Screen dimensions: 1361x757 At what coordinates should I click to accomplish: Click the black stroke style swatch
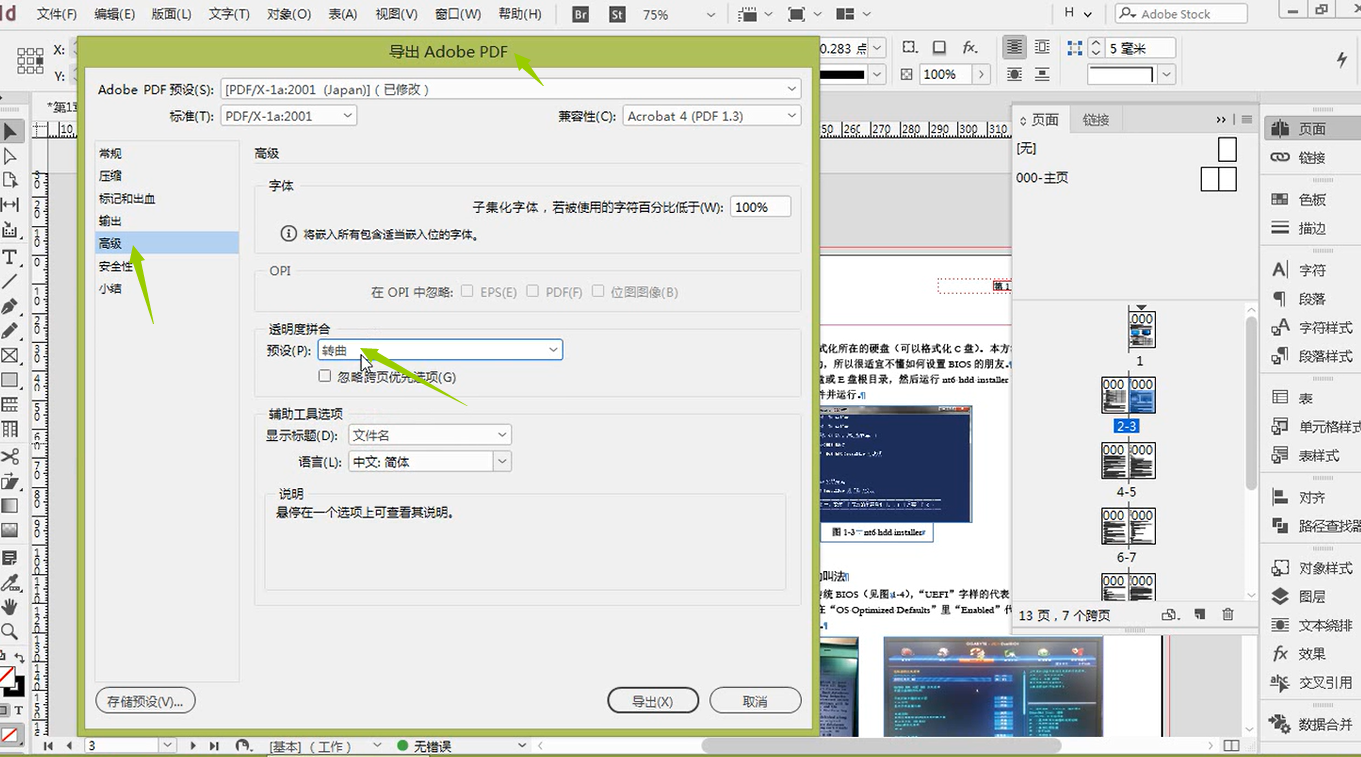(x=842, y=74)
